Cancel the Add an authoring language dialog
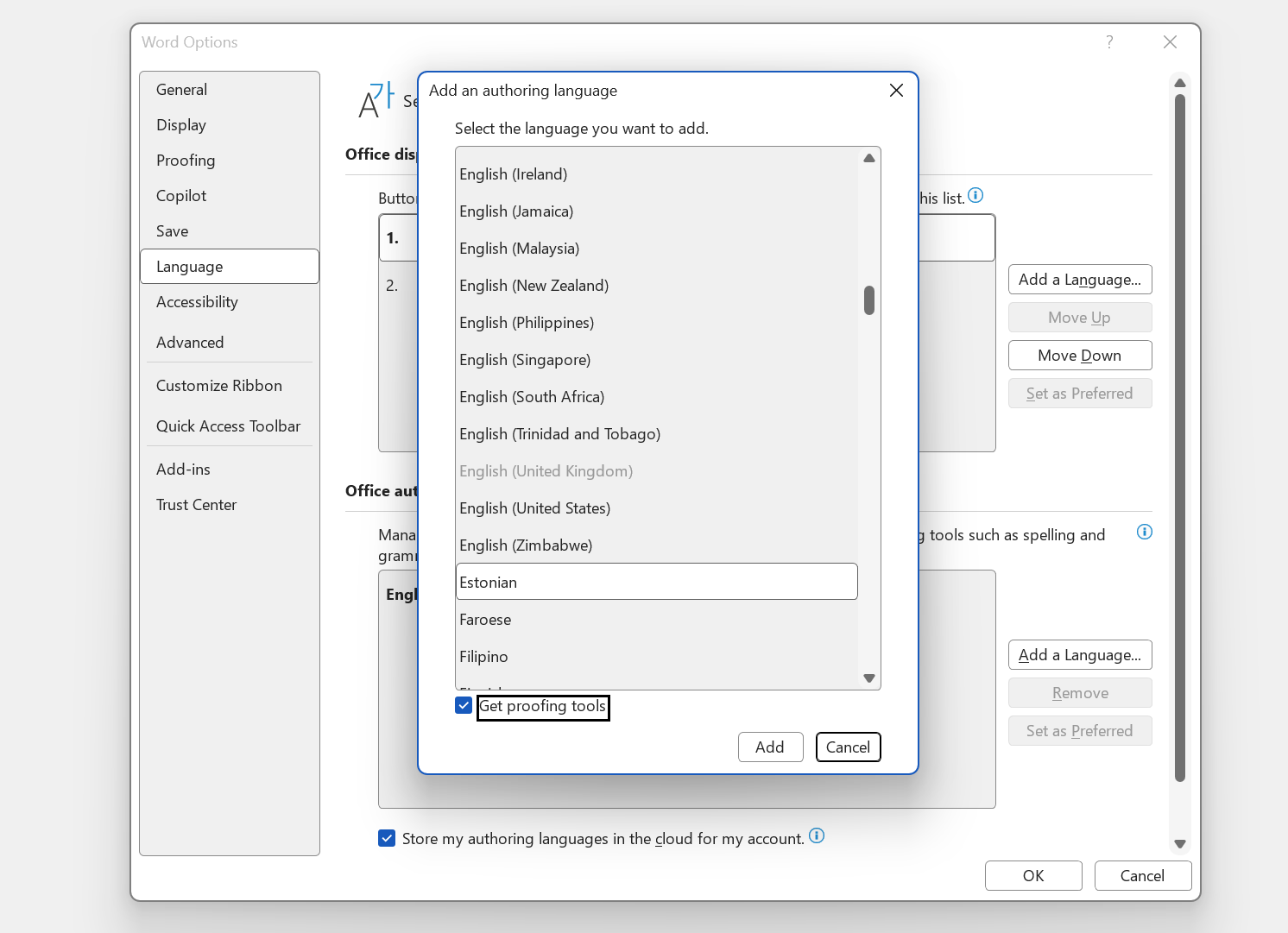1288x933 pixels. (x=848, y=747)
